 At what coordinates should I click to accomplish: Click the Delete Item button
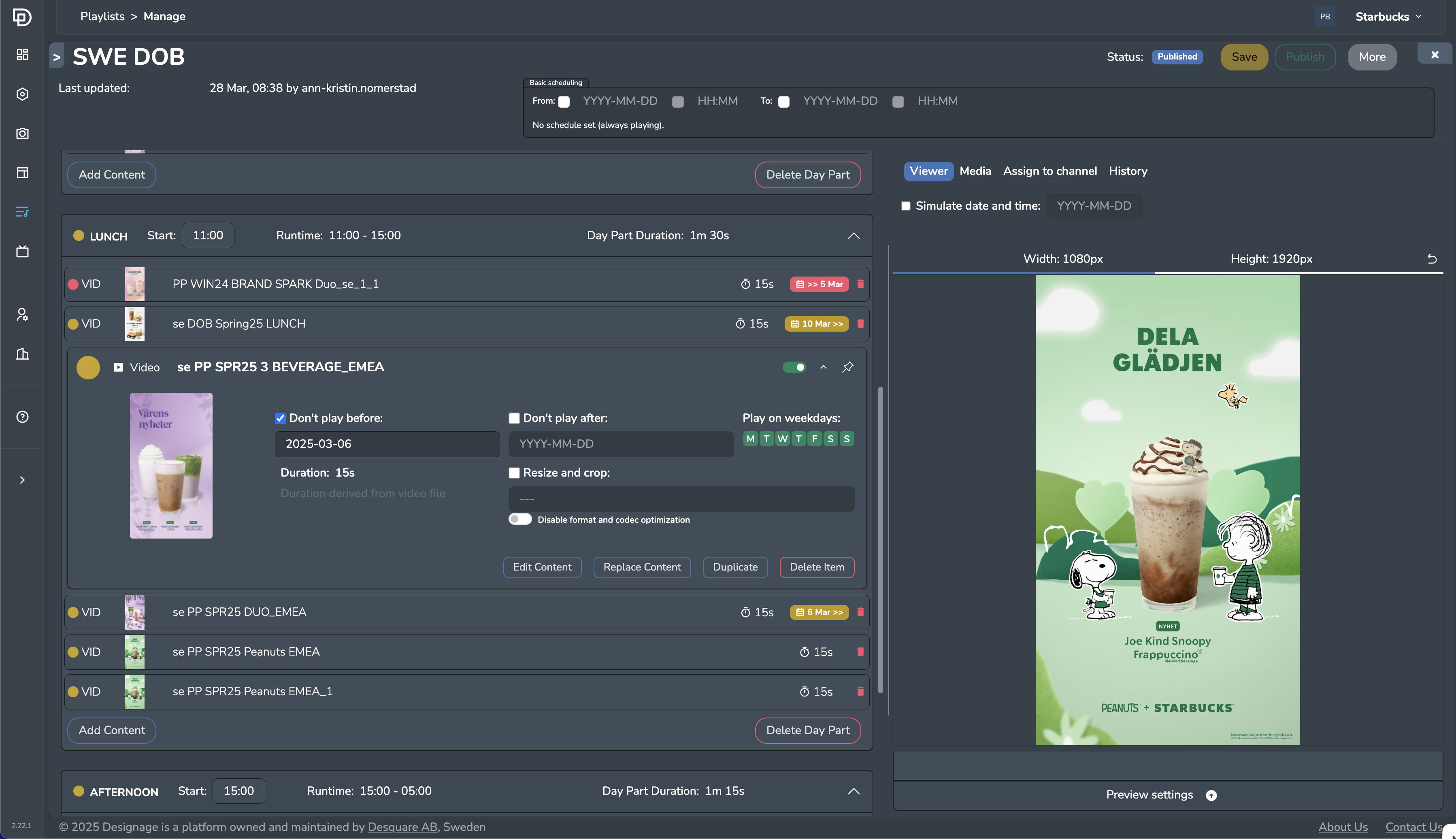(x=817, y=568)
